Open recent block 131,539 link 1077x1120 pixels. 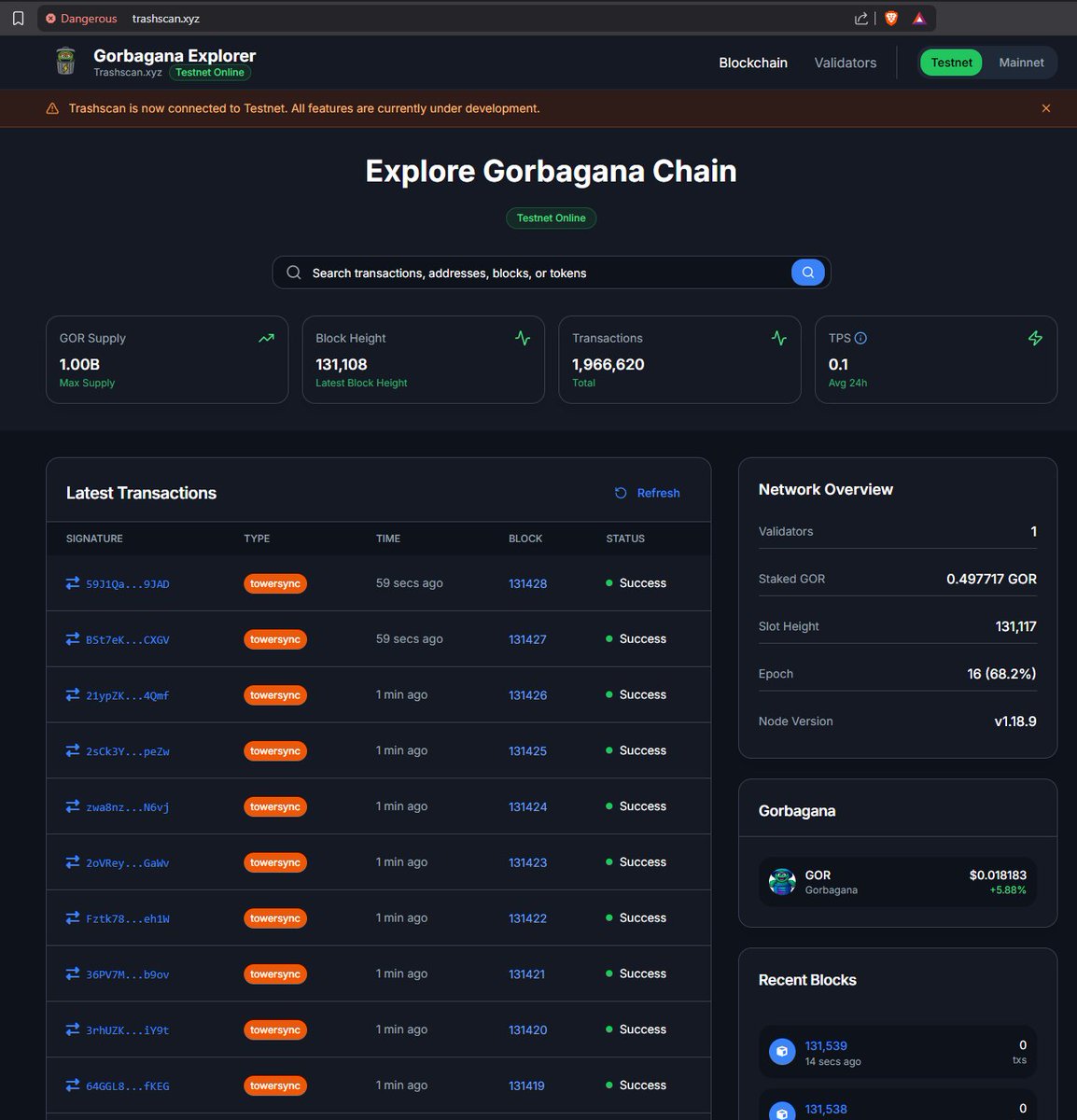point(826,1045)
